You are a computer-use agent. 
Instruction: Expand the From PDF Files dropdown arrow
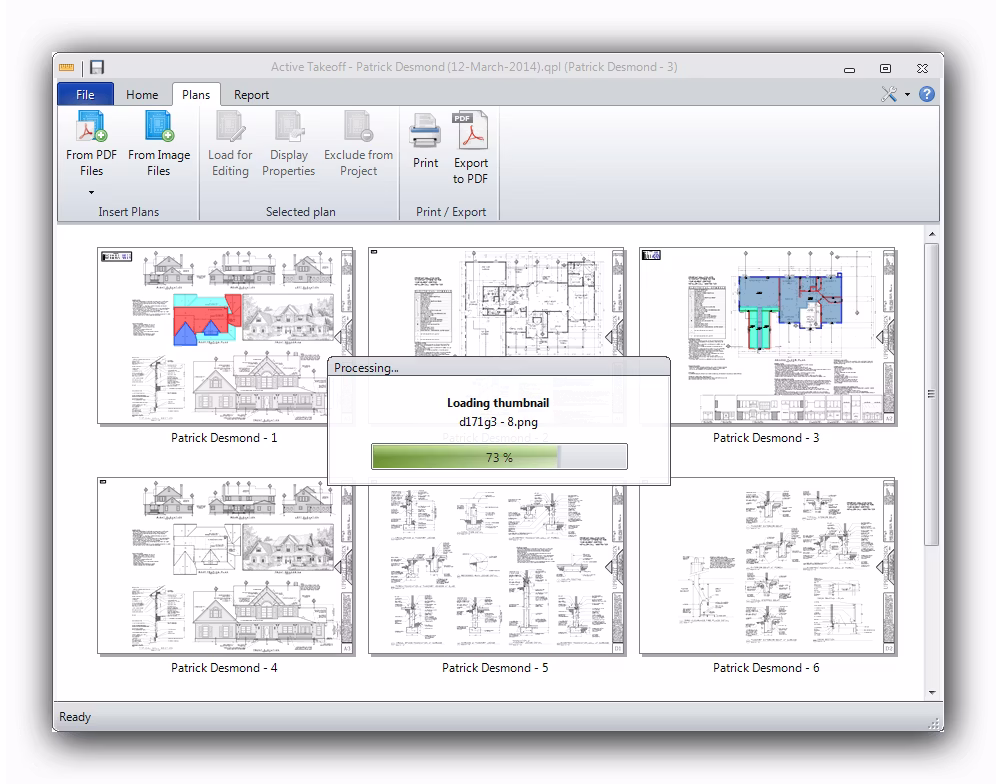tap(91, 192)
